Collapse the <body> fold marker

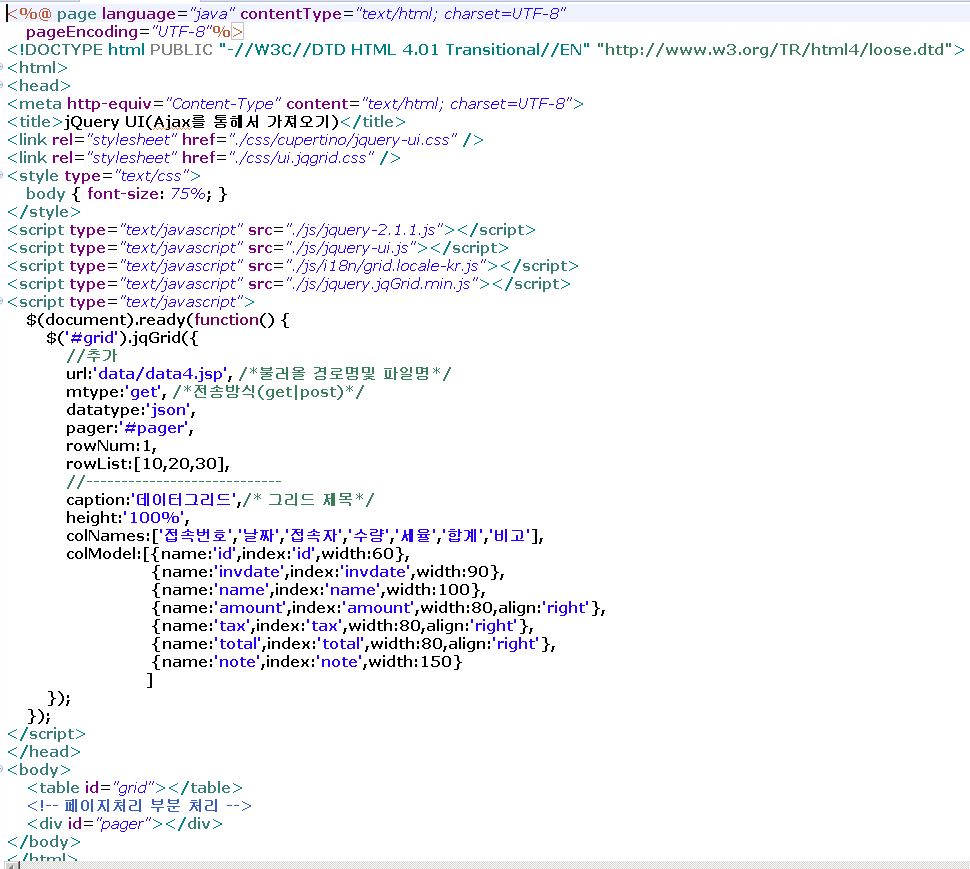(2, 769)
